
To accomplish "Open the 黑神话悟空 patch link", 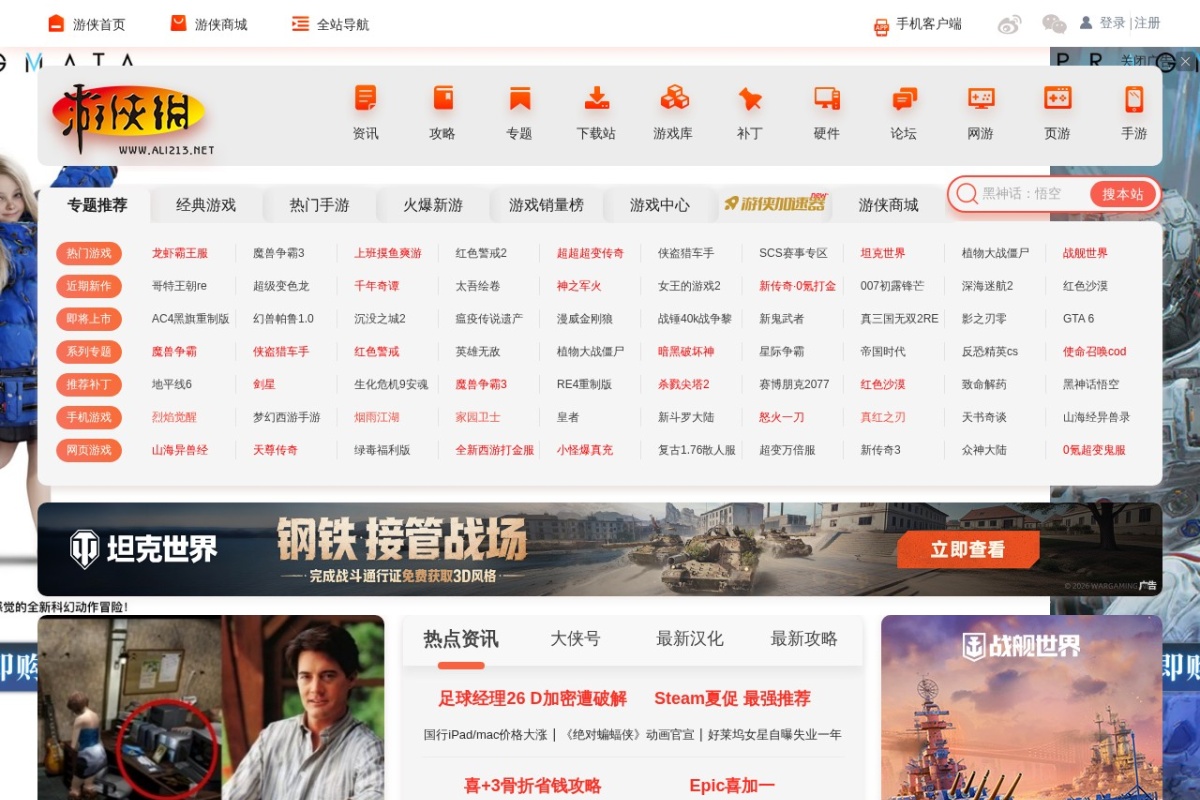I will 1091,384.
